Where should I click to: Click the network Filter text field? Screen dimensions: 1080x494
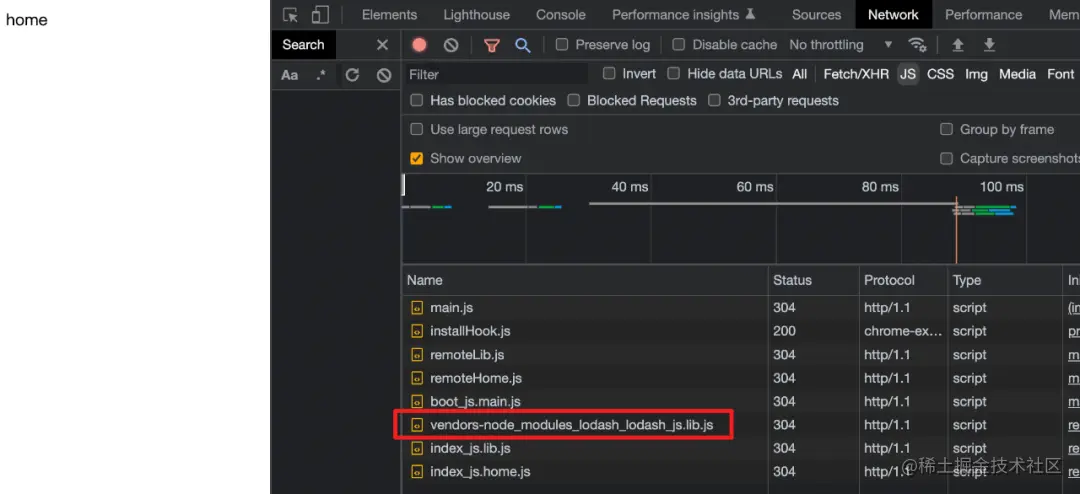(497, 74)
